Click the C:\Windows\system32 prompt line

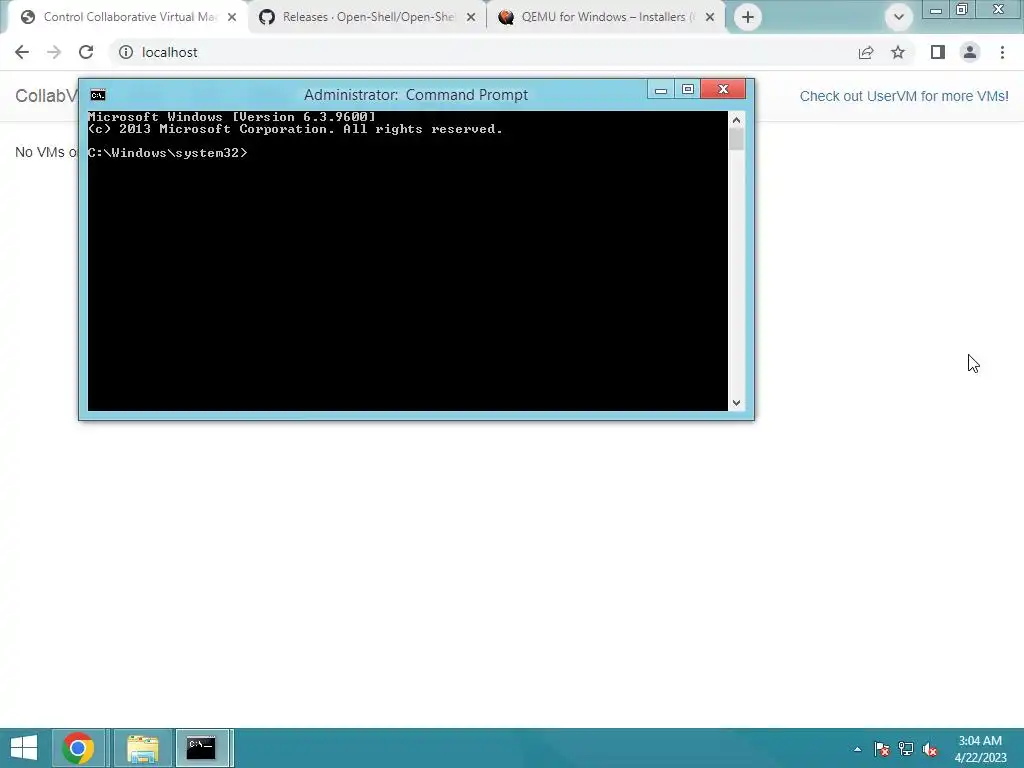168,153
